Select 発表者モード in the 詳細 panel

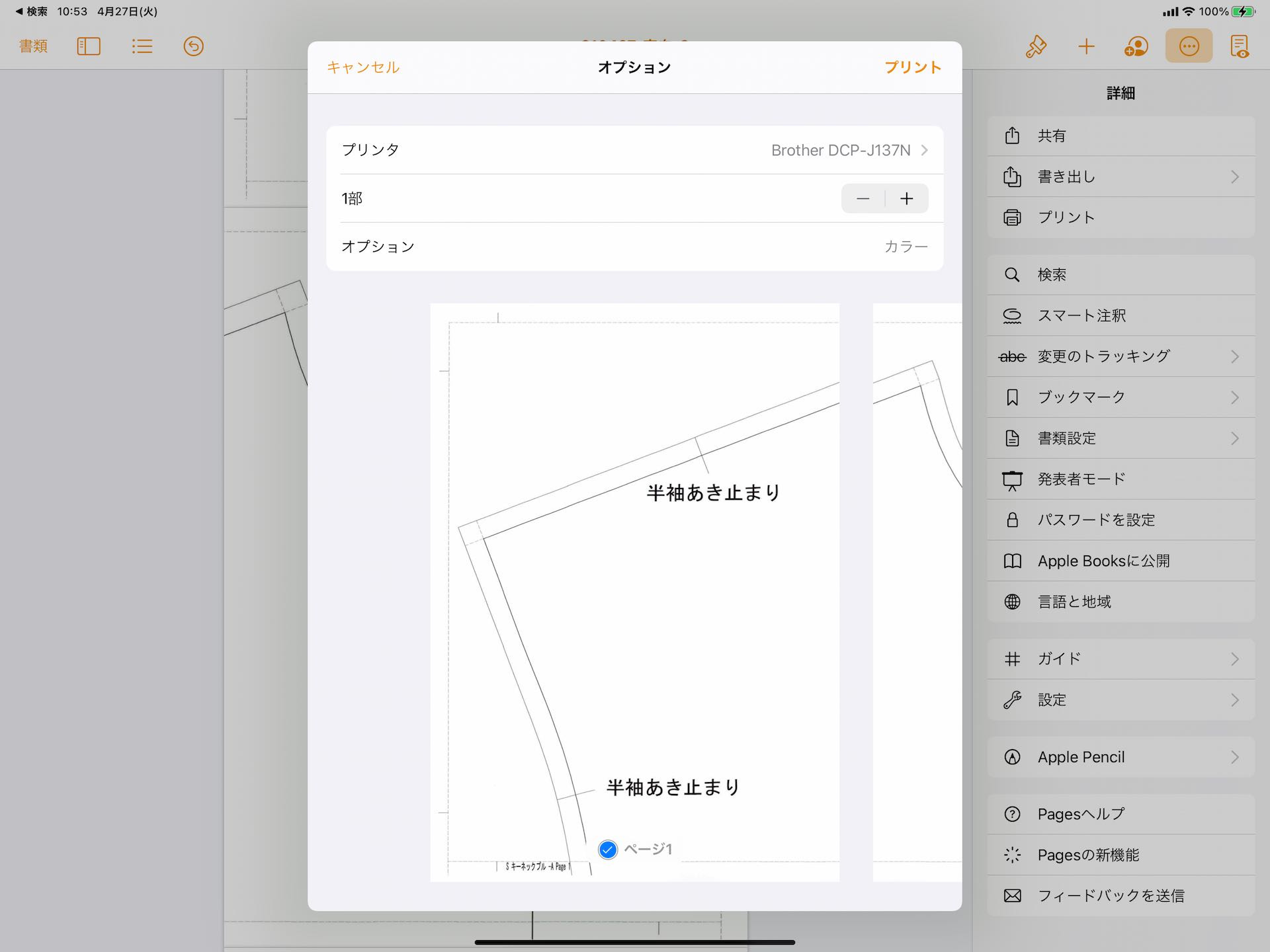coord(1120,479)
